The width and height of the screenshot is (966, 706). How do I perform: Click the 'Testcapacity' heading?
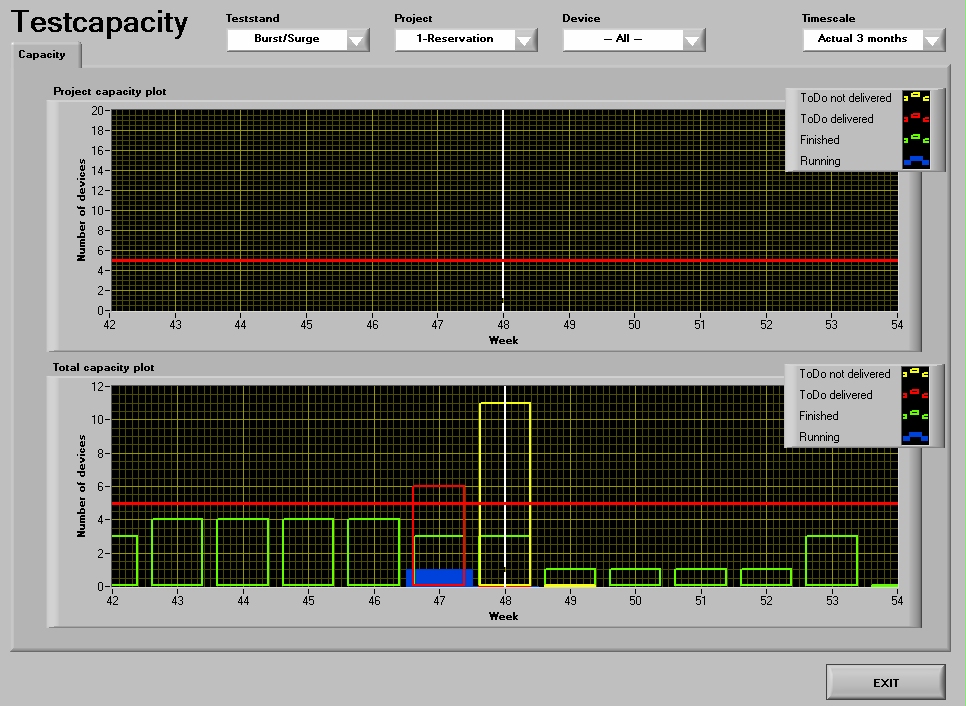pyautogui.click(x=99, y=22)
